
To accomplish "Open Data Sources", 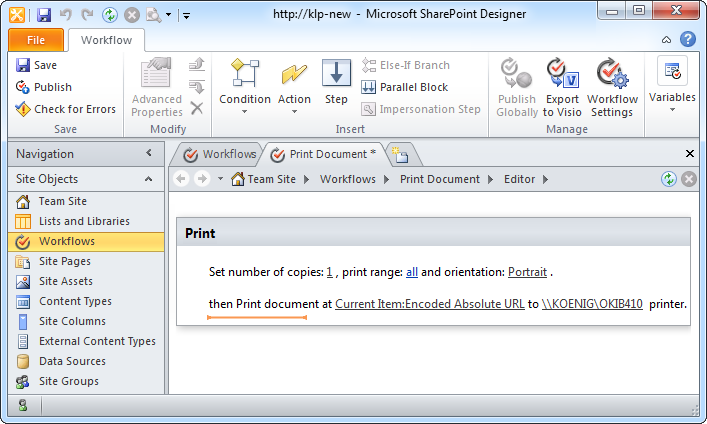I will 86,361.
